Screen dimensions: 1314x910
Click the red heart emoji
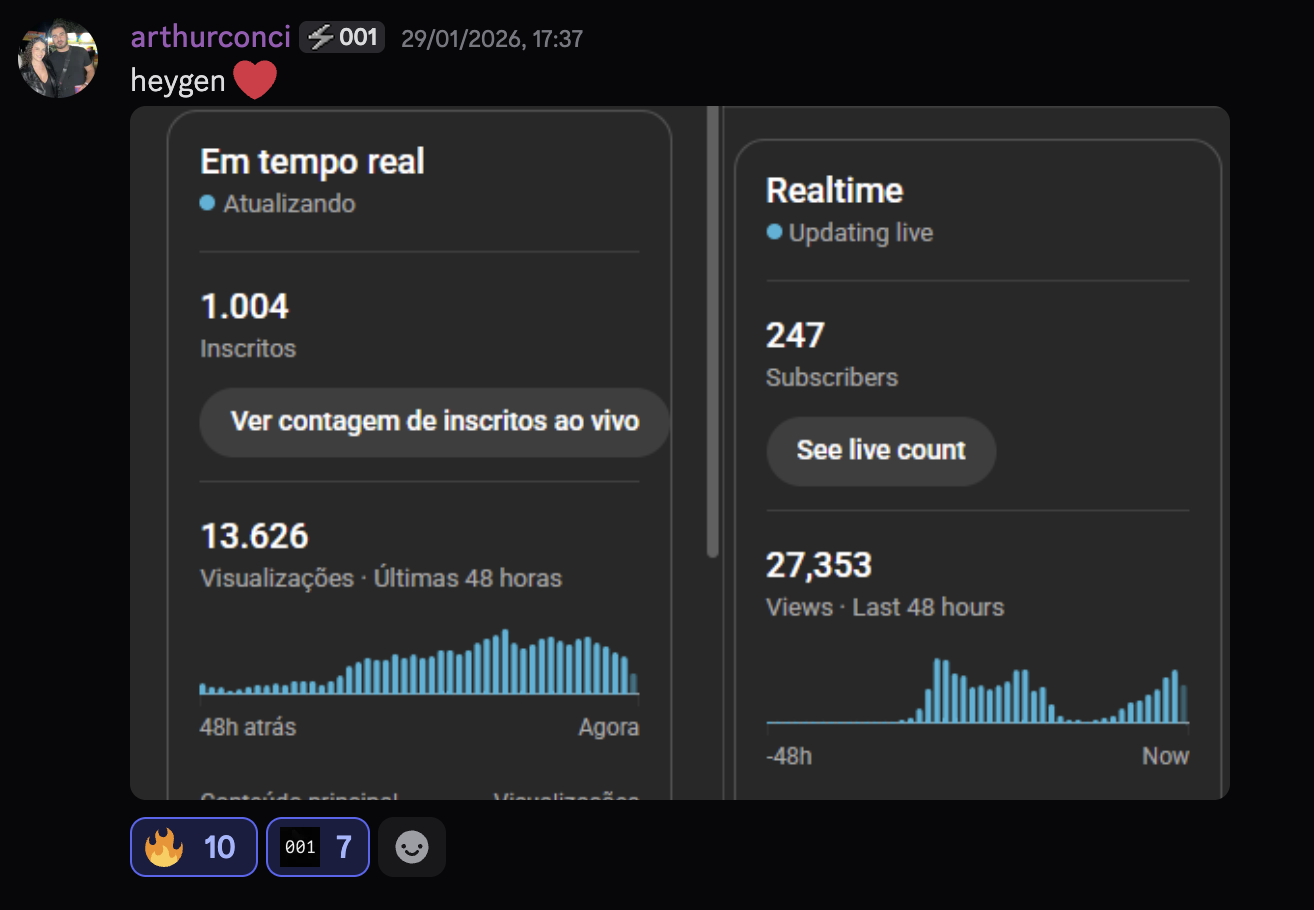click(255, 80)
